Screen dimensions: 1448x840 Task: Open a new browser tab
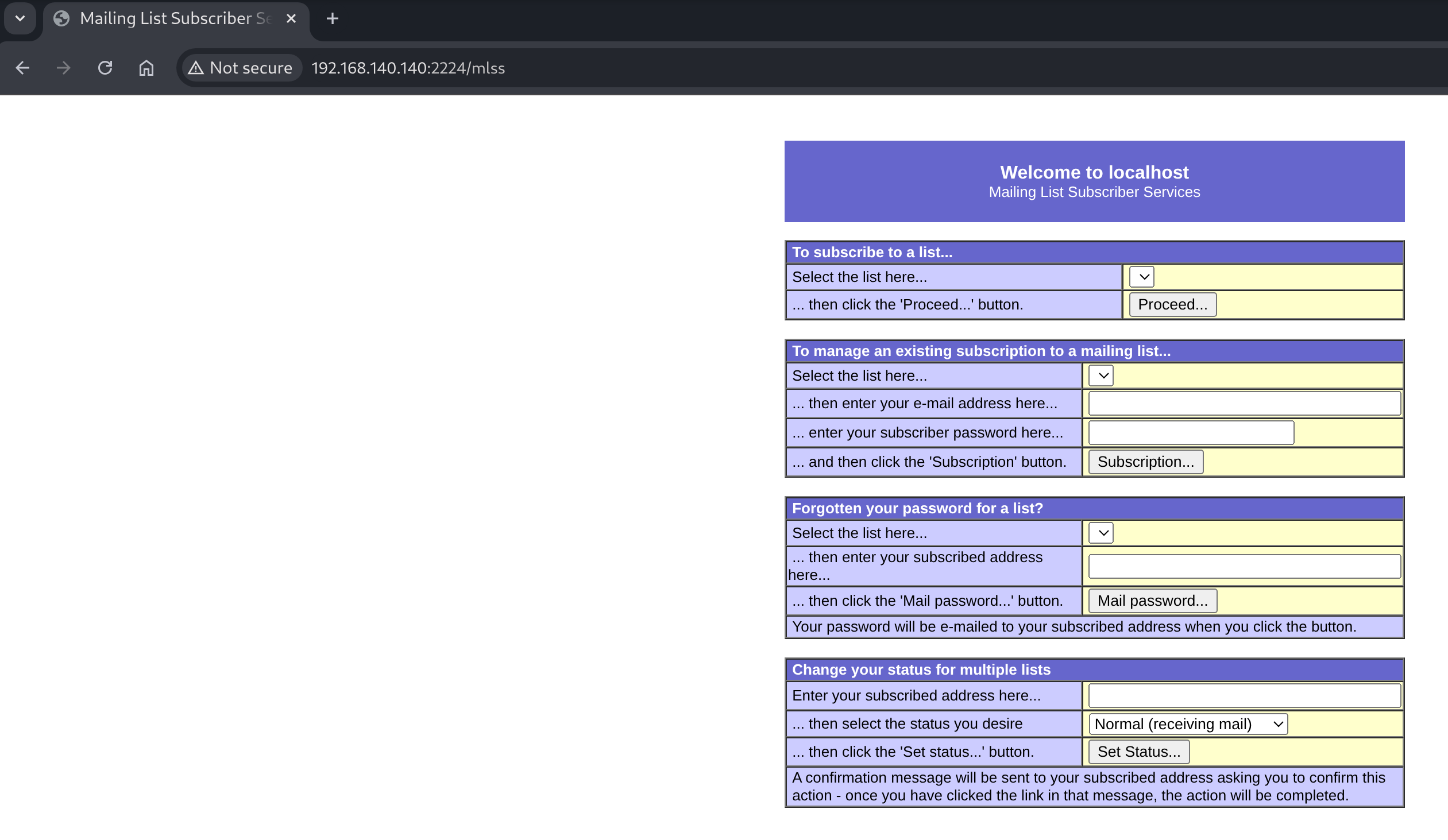click(x=332, y=18)
